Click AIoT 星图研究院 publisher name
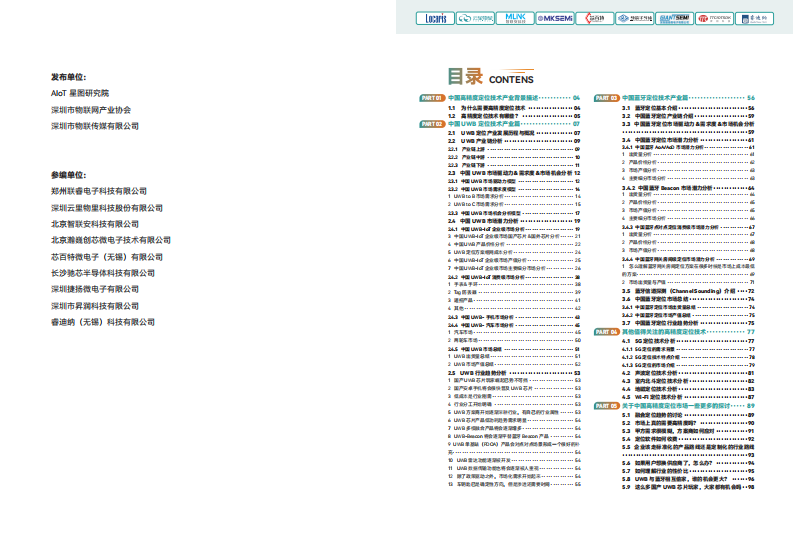This screenshot has height=538, width=793. pyautogui.click(x=94, y=93)
